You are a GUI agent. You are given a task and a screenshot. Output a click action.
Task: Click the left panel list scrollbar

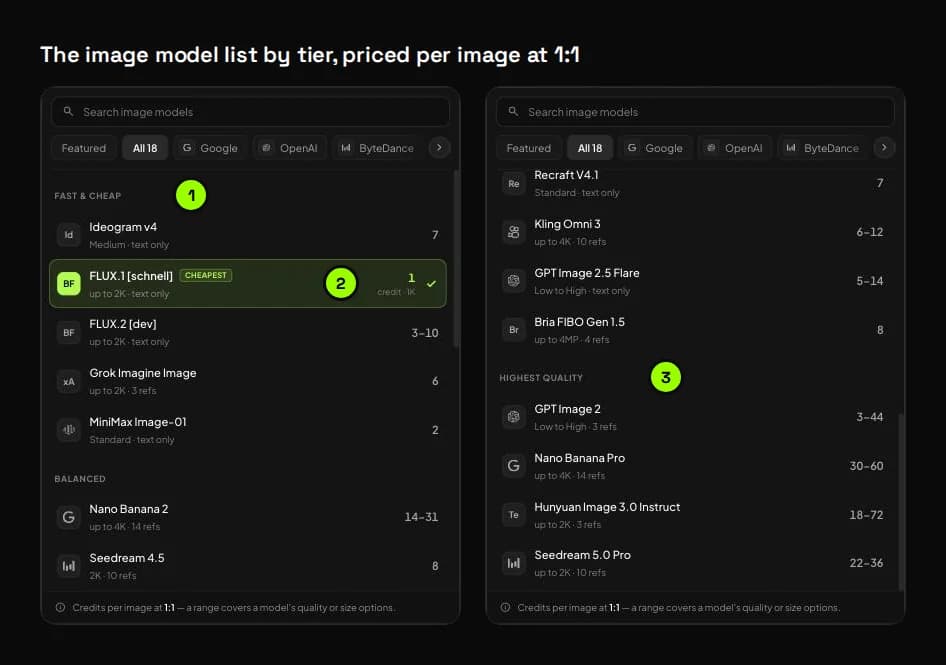coord(456,259)
